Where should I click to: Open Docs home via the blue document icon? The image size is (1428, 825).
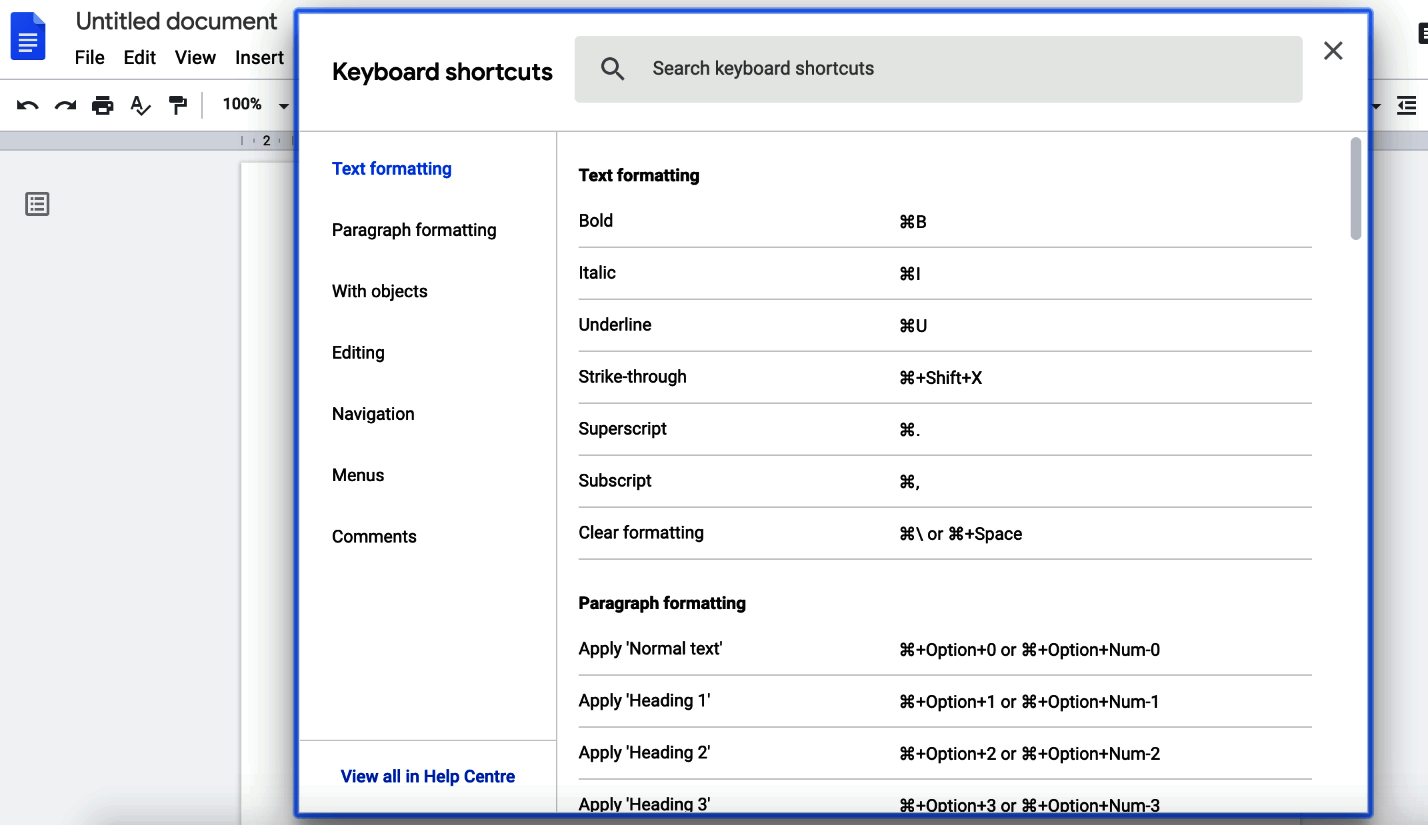28,36
